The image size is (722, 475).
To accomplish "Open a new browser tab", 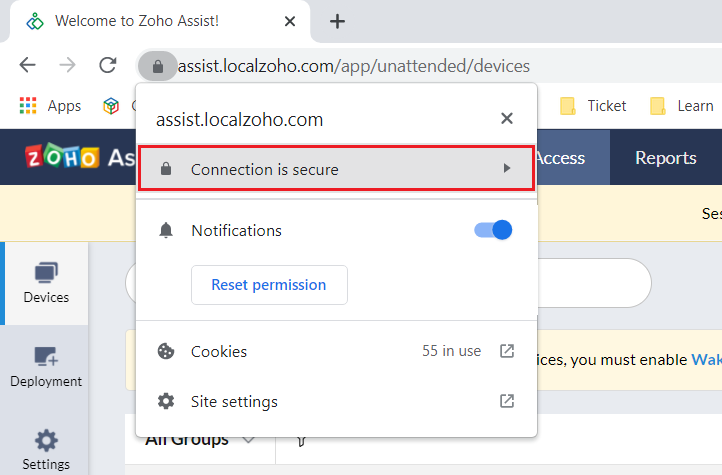I will (337, 21).
